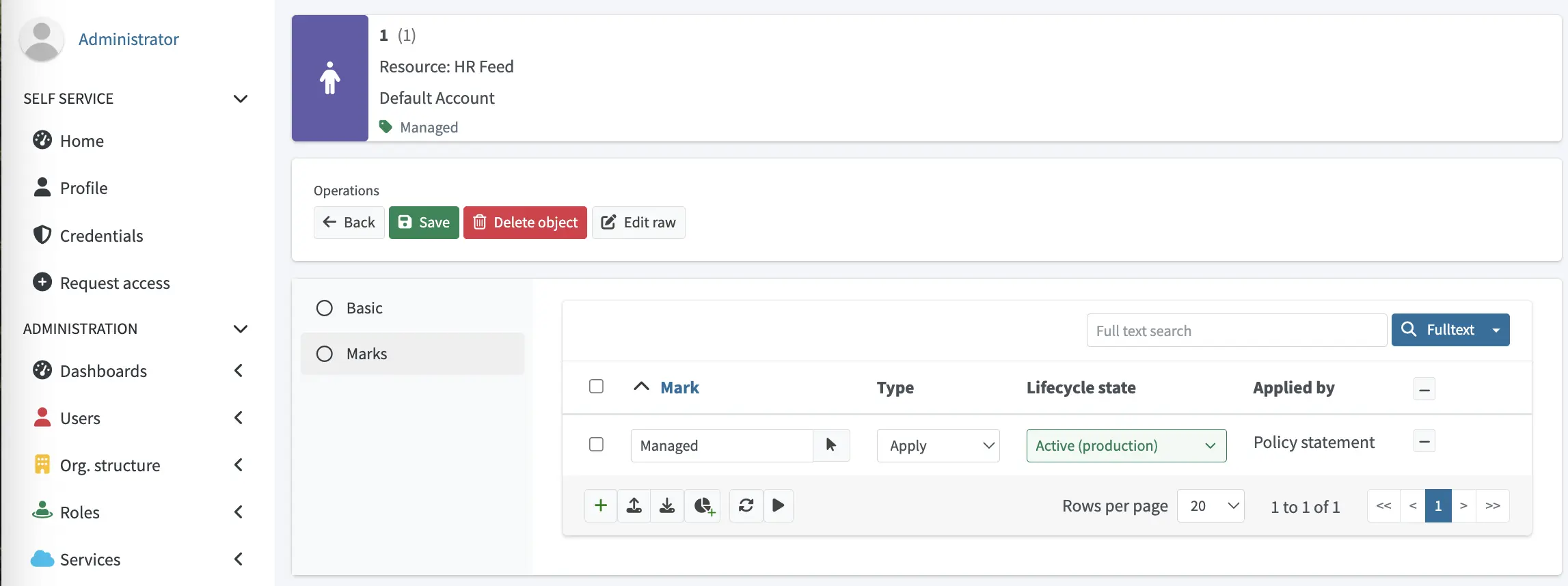Screen dimensions: 1568x586
Task: Click the refresh icon below the table
Action: point(746,505)
